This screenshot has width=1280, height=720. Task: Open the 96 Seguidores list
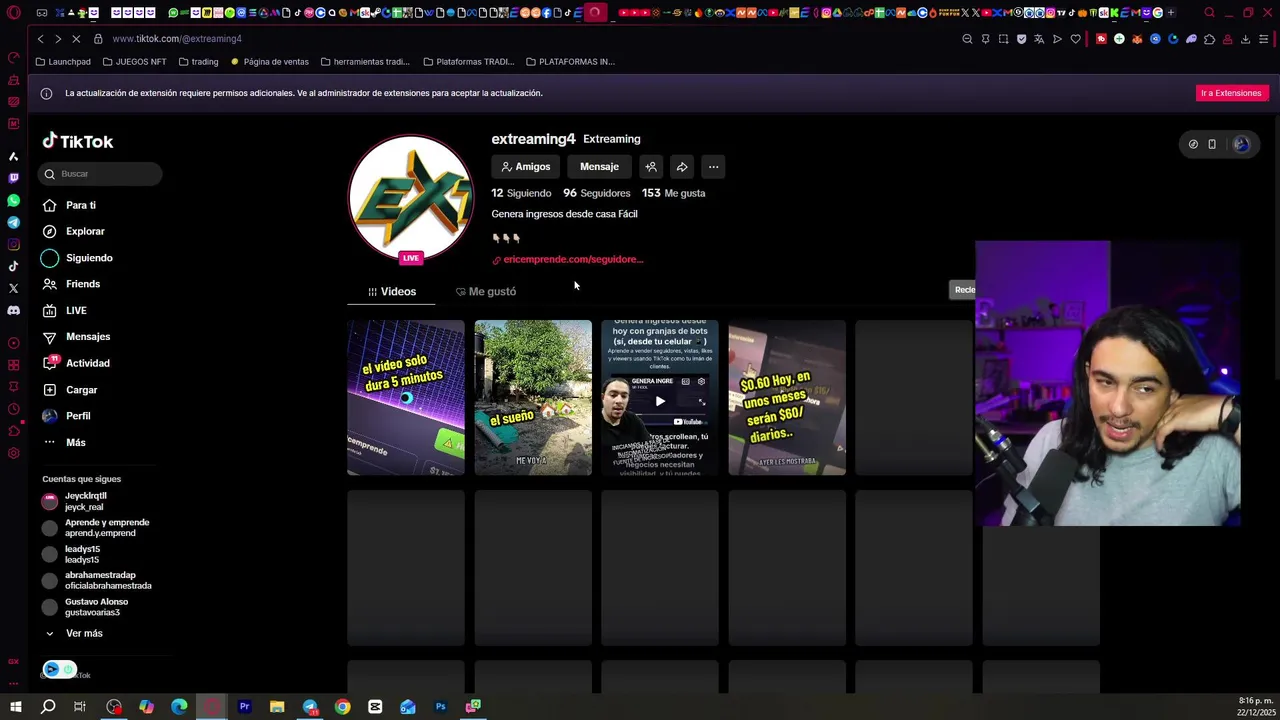point(597,193)
